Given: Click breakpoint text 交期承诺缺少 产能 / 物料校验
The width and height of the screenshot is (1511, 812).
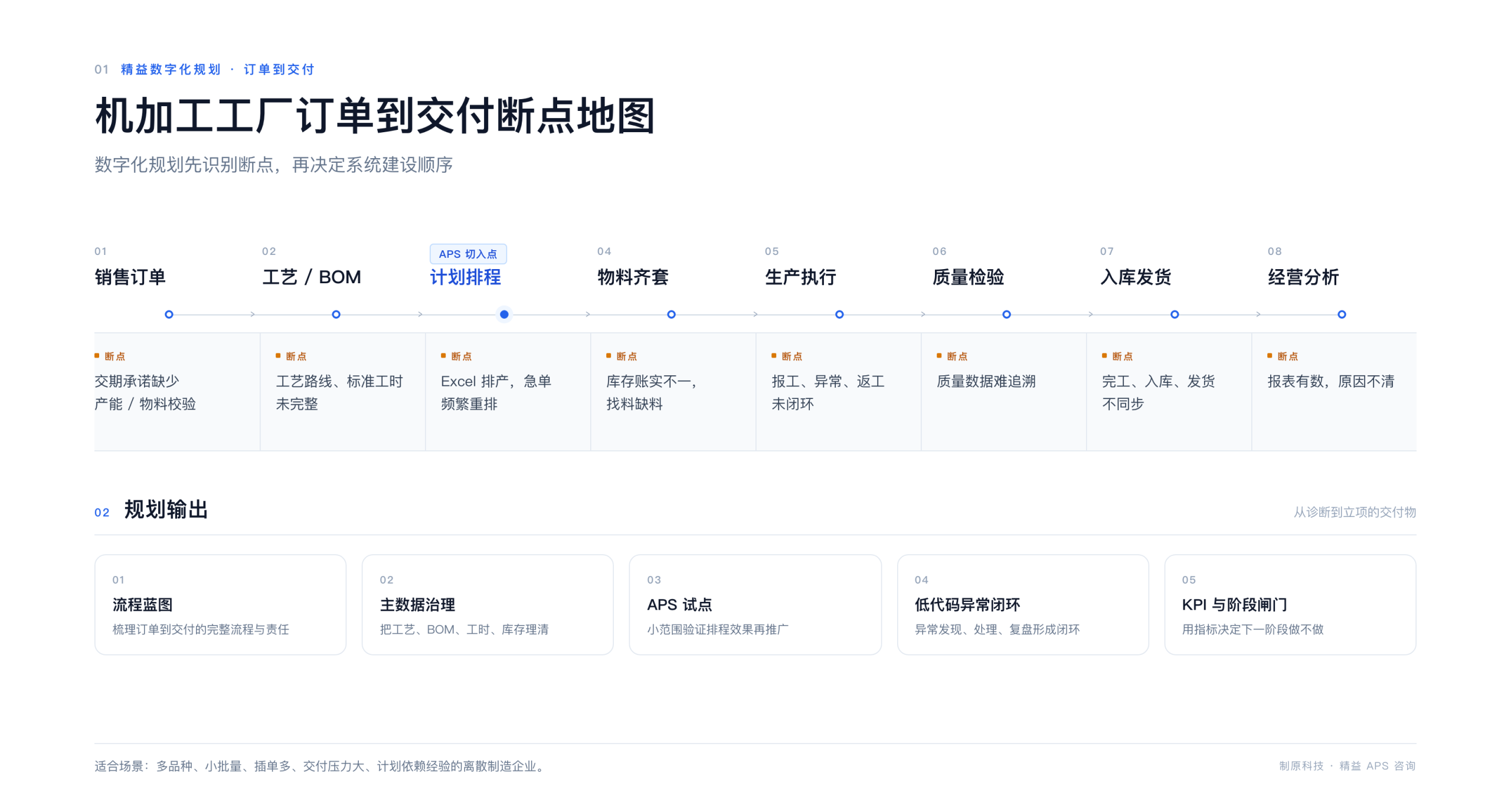Looking at the screenshot, I should (x=145, y=392).
